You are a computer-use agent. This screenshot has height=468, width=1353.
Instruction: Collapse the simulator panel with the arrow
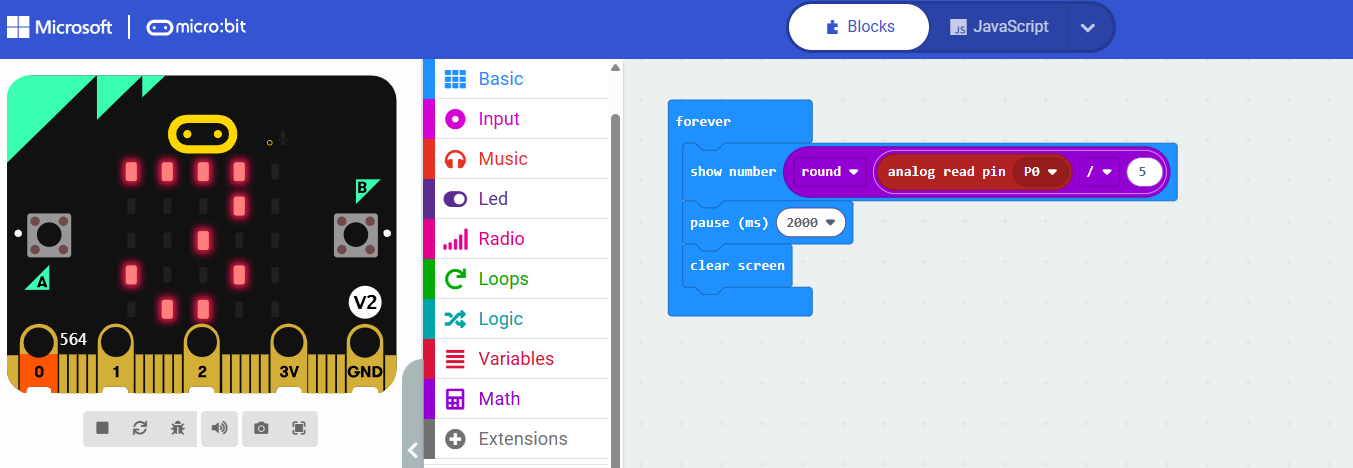[x=413, y=450]
